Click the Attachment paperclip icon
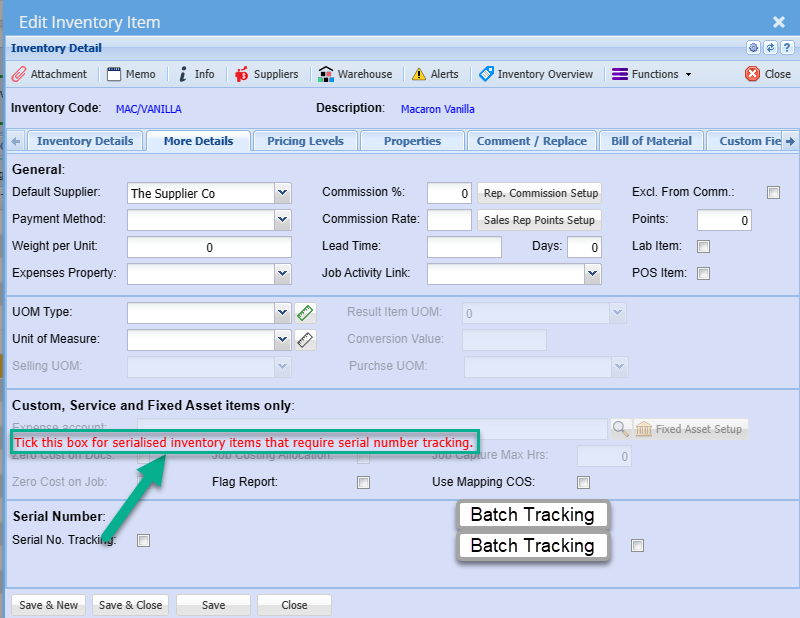Screen dimensions: 800x618 coord(19,74)
